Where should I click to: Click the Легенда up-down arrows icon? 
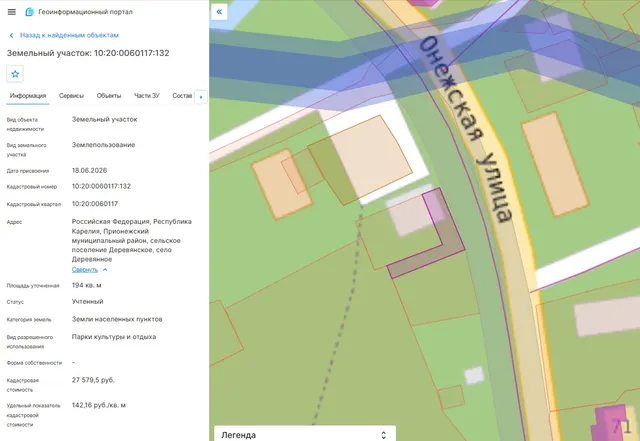(383, 435)
